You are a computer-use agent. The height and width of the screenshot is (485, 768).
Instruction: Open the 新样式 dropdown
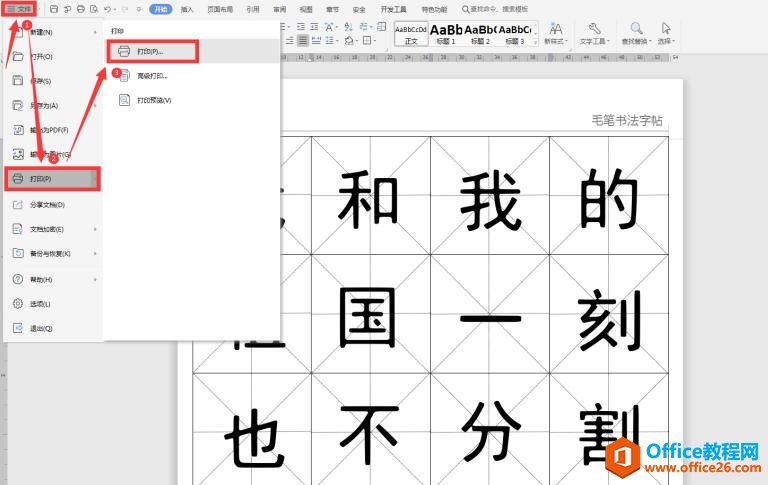click(555, 34)
